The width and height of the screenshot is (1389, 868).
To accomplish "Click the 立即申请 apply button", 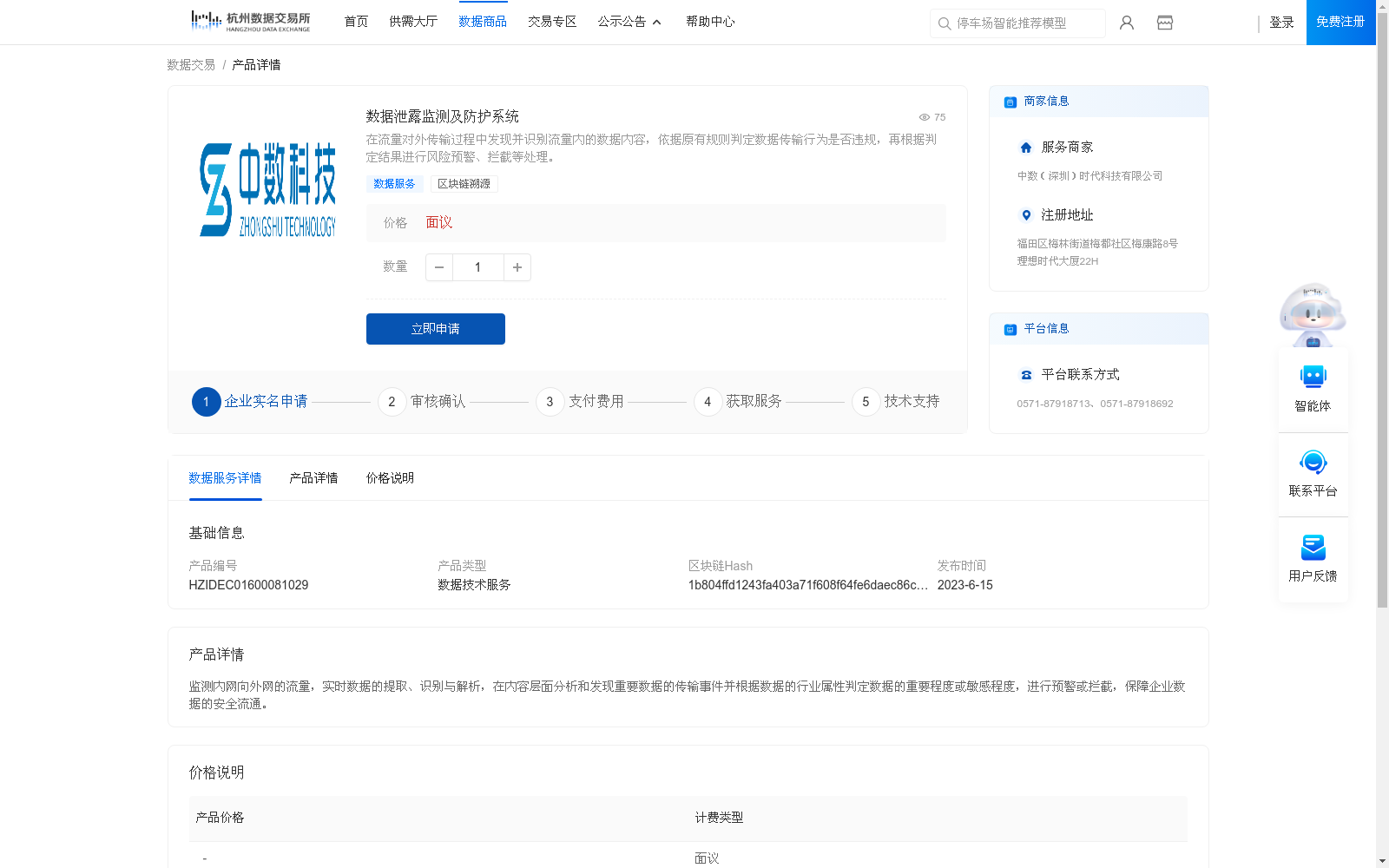I will click(x=435, y=329).
